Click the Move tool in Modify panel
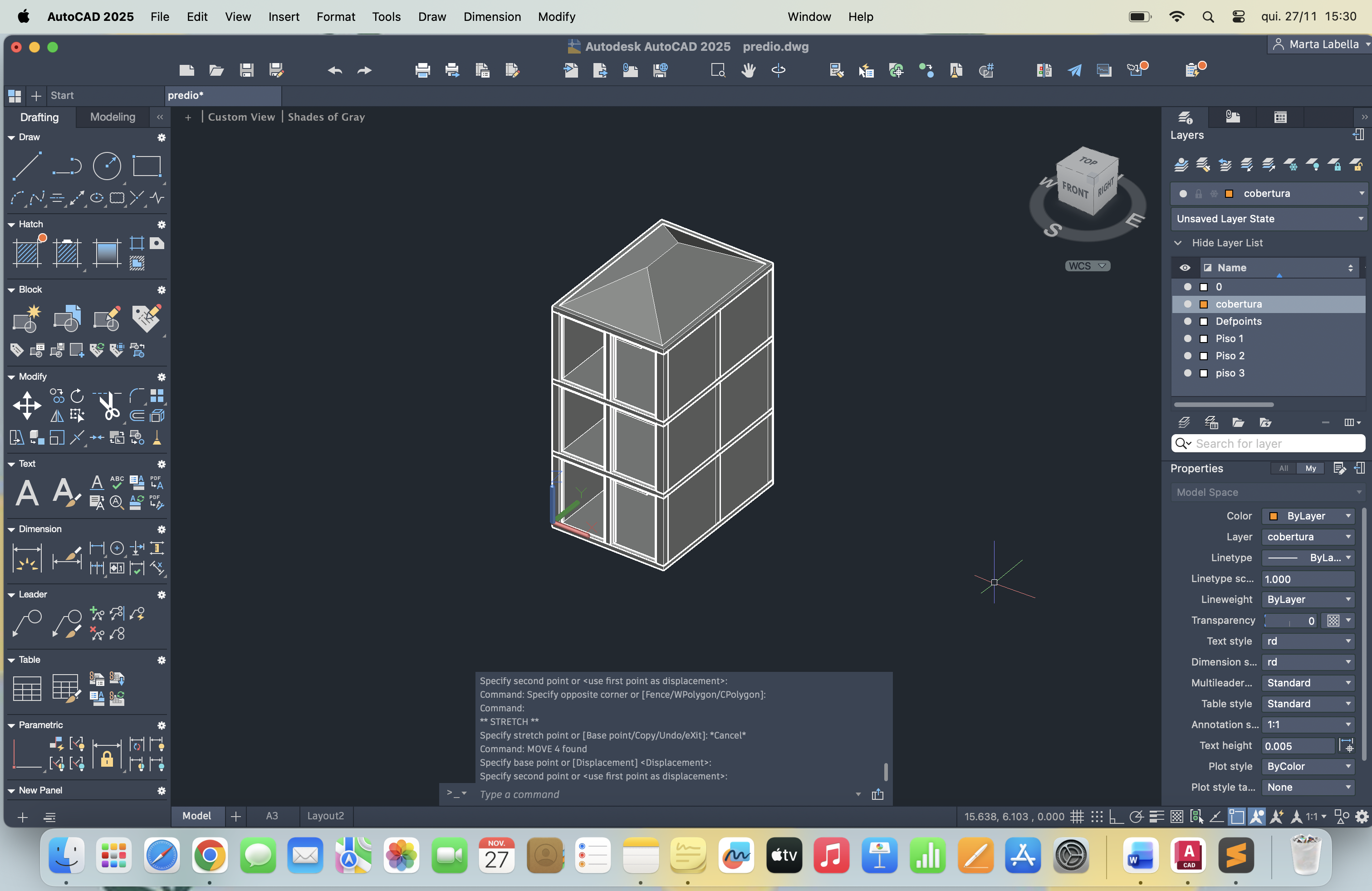 coord(26,405)
